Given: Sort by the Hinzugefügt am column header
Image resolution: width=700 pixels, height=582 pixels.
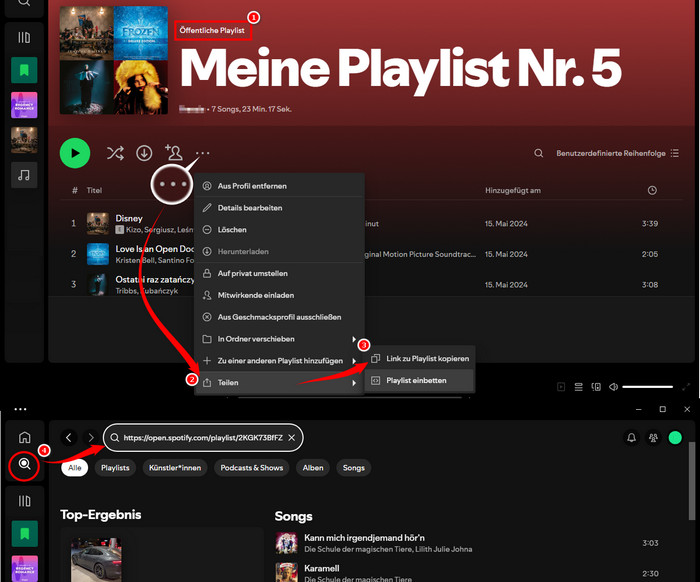Looking at the screenshot, I should (513, 191).
